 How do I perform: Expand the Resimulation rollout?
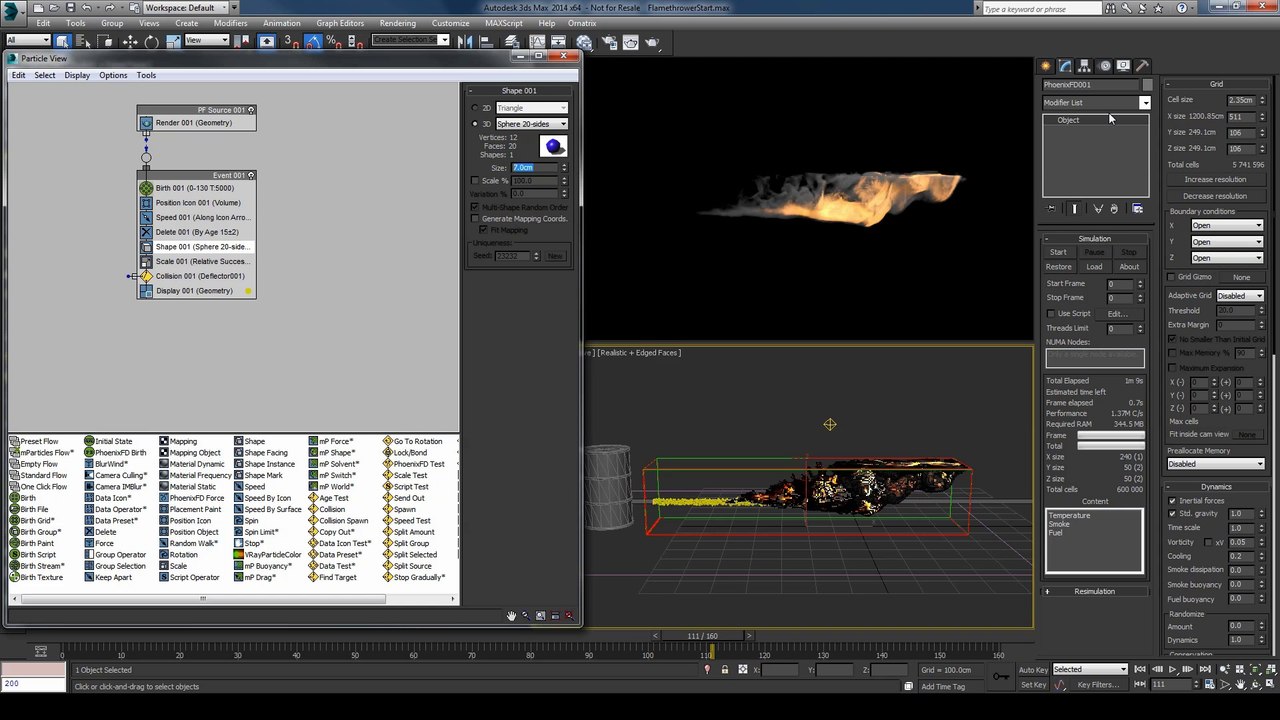pyautogui.click(x=1094, y=591)
